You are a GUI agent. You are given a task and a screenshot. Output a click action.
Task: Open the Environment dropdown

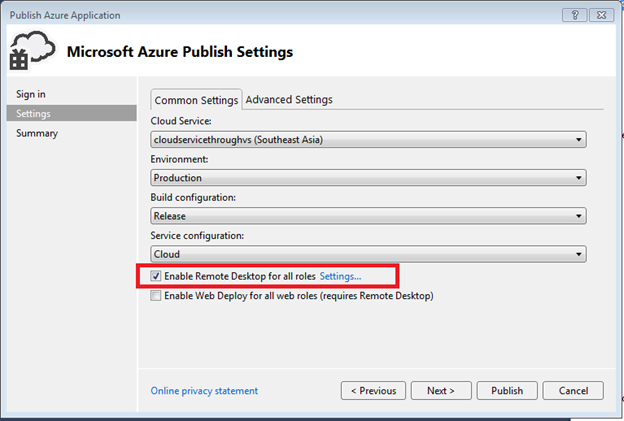(580, 178)
